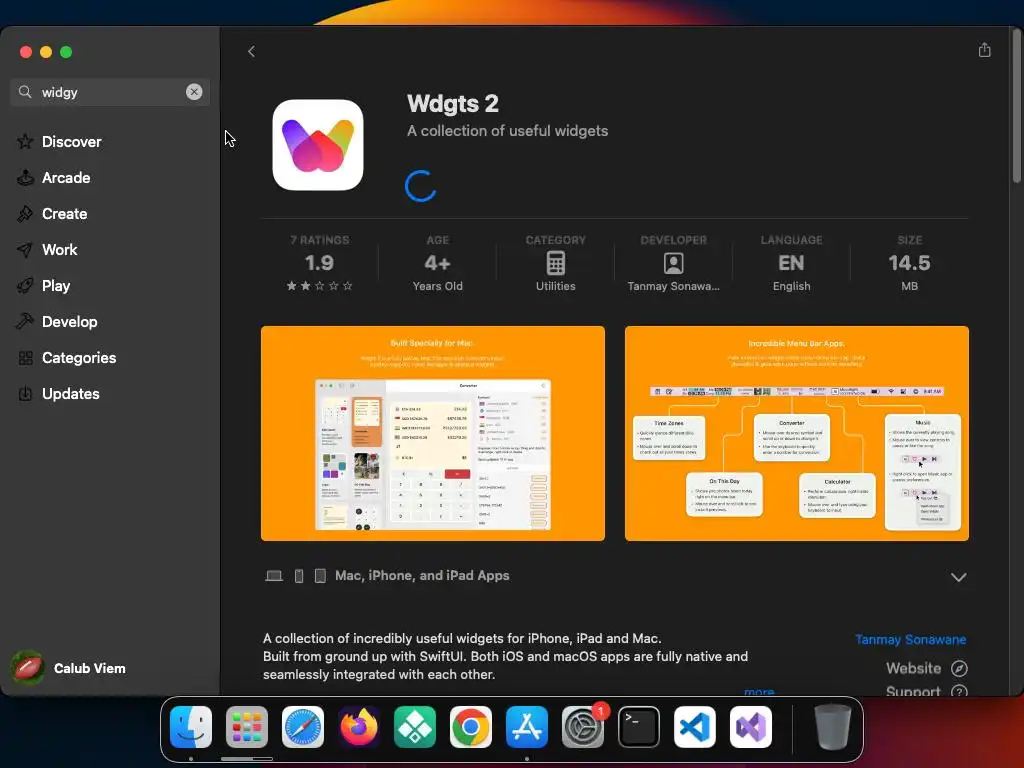Image resolution: width=1024 pixels, height=768 pixels.
Task: Click the Tanmay Sonawa... developer name
Action: [673, 286]
